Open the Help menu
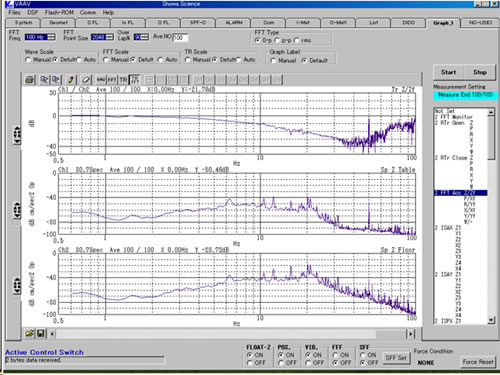This screenshot has height=375, width=500. tap(108, 12)
